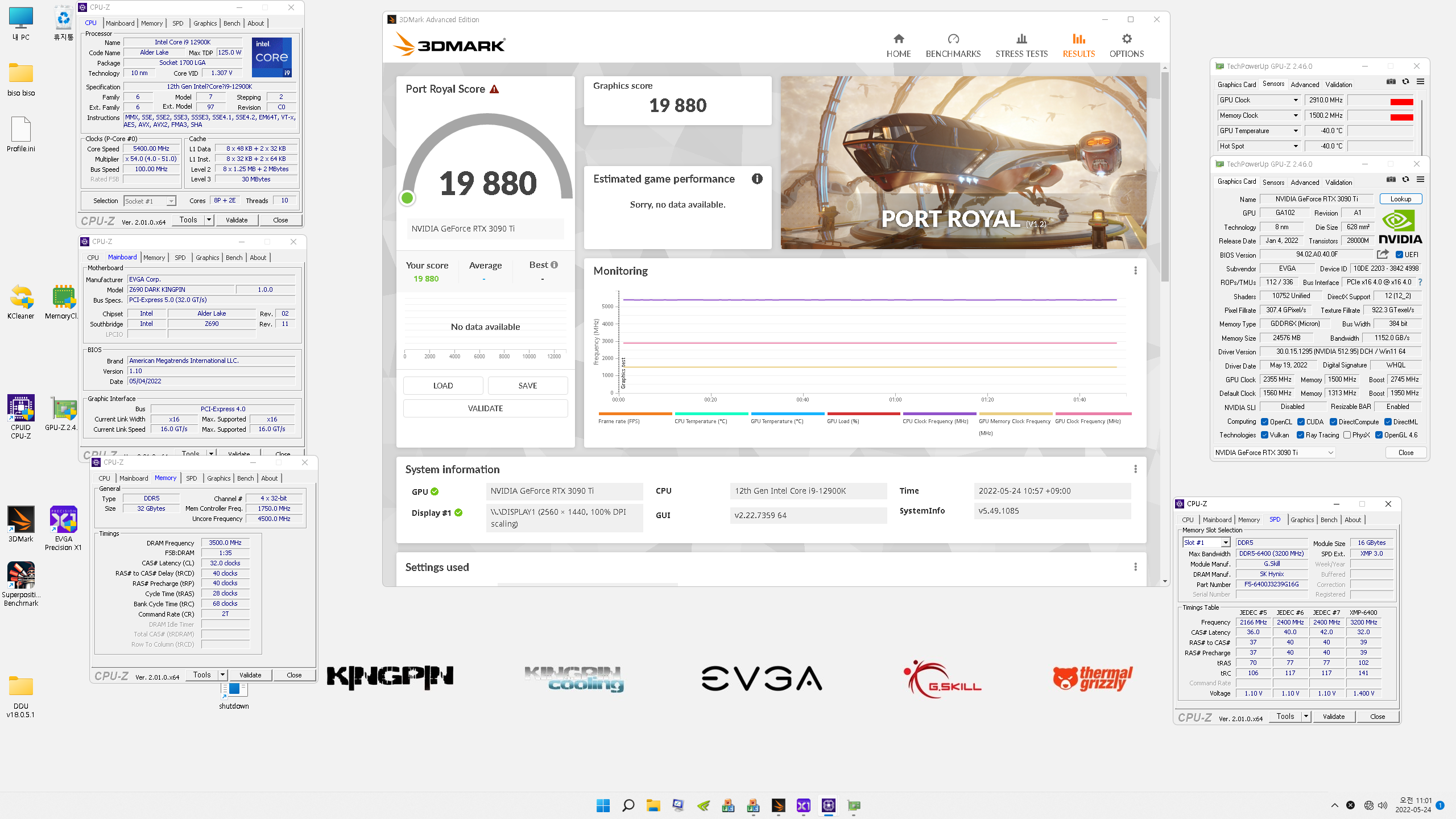Select the DDU v18.0.5.1 desktop folder
Screen dimensions: 1456x819
pos(21,697)
